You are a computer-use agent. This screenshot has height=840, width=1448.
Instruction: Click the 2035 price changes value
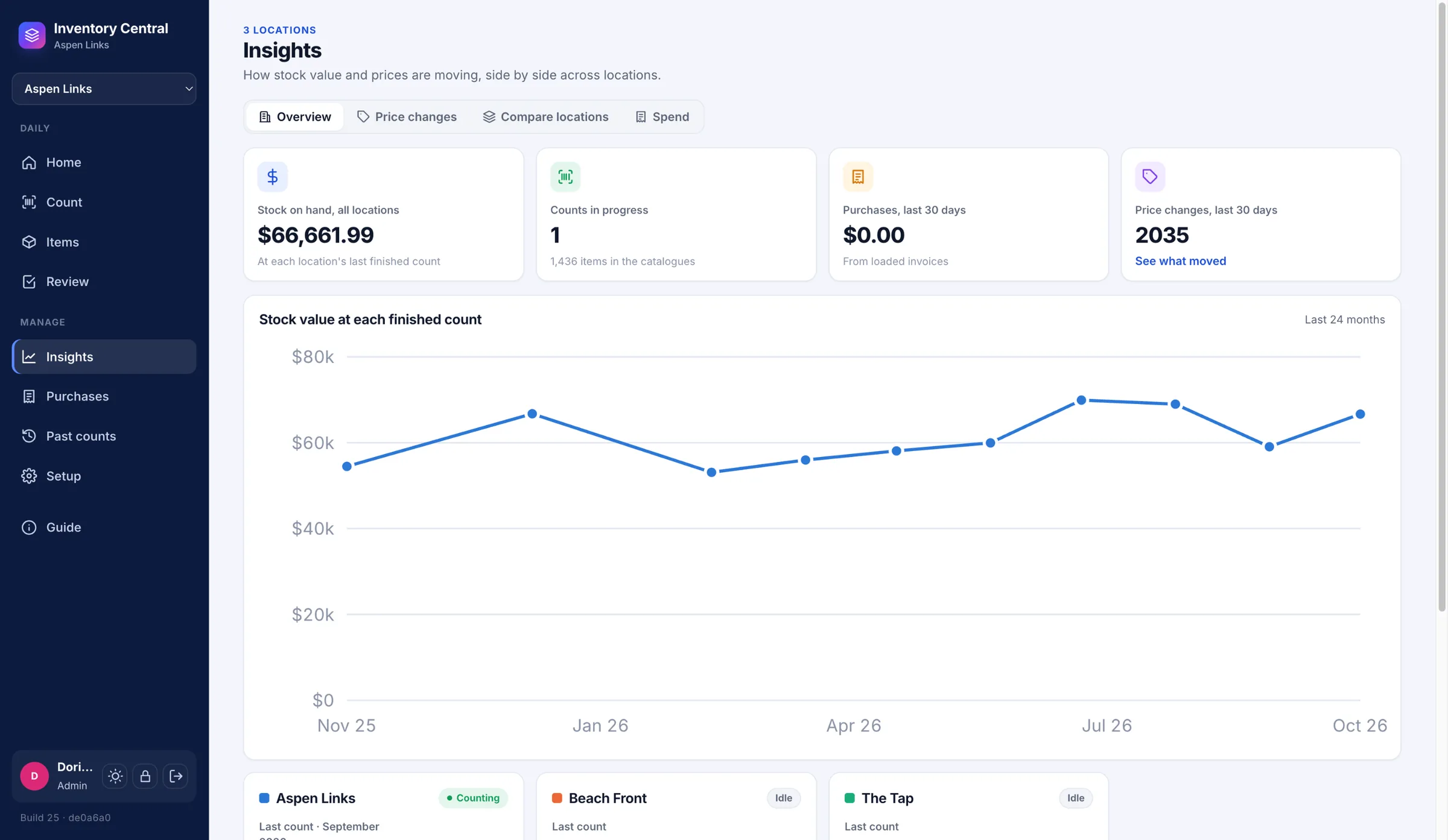1162,235
